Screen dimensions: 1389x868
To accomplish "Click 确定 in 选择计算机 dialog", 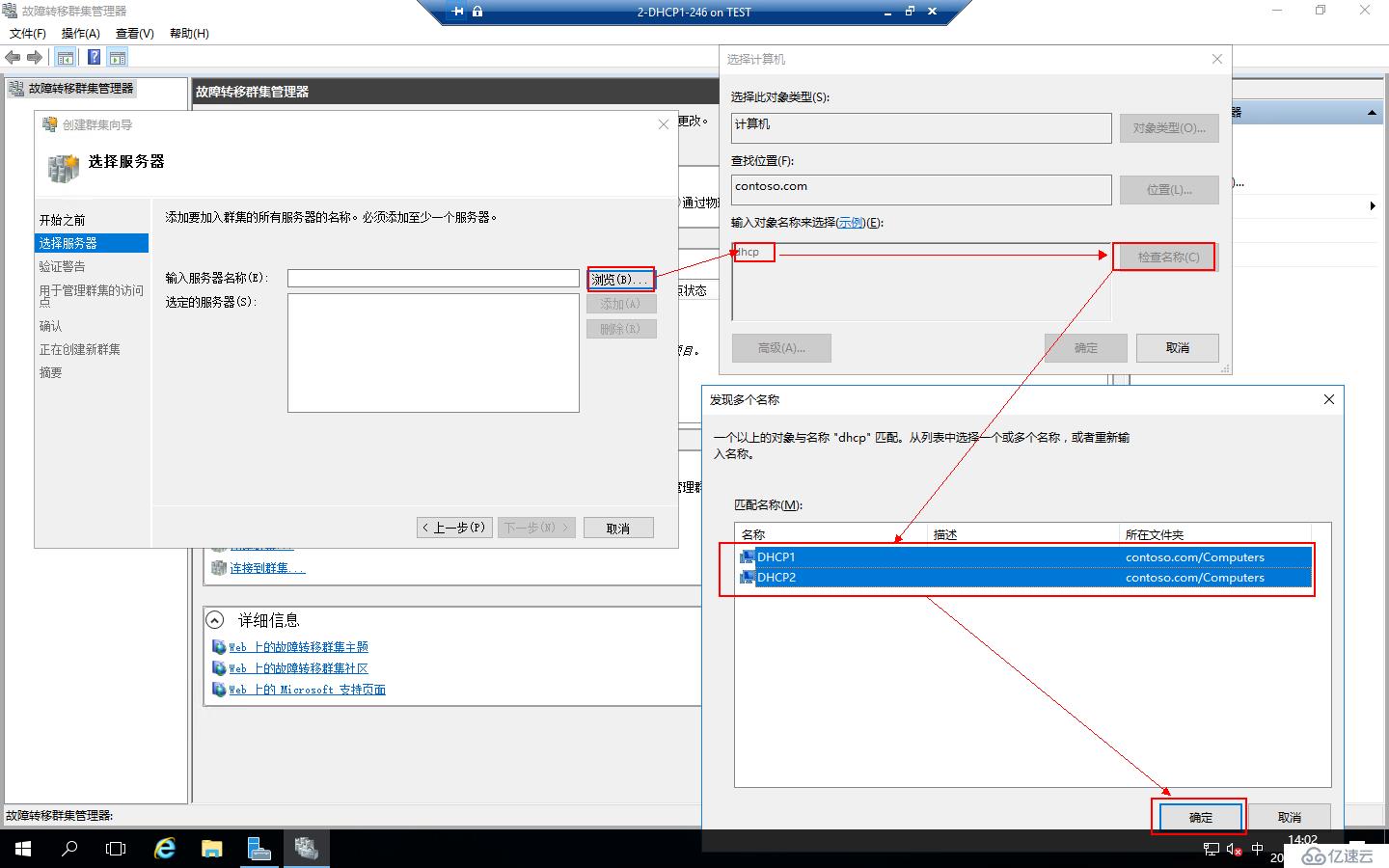I will click(1086, 348).
